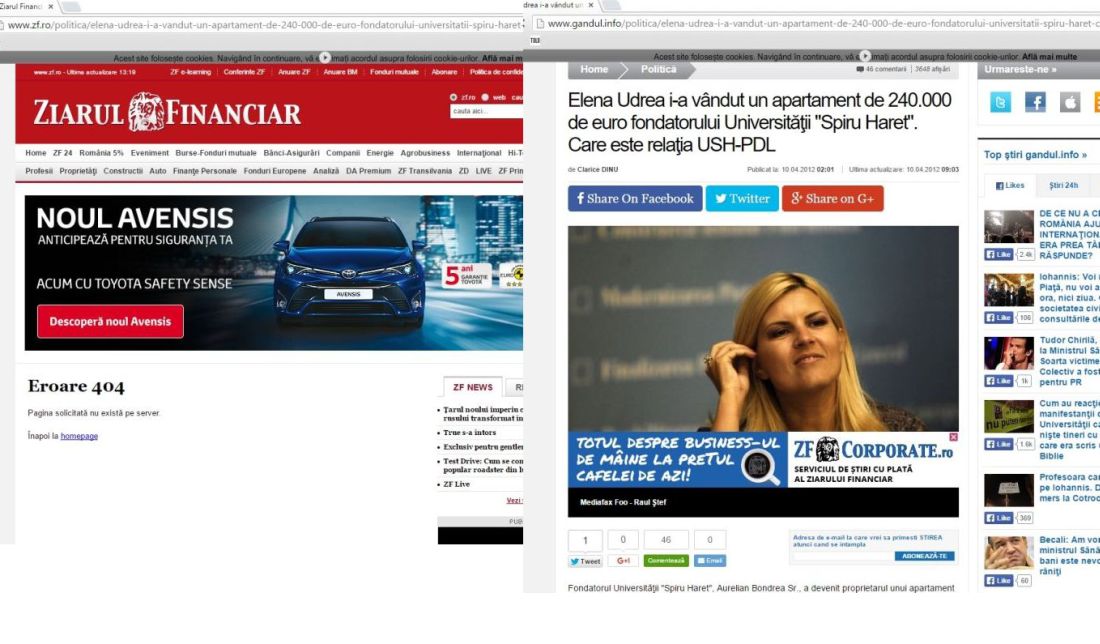Open Fonduri Europene section

tap(275, 171)
